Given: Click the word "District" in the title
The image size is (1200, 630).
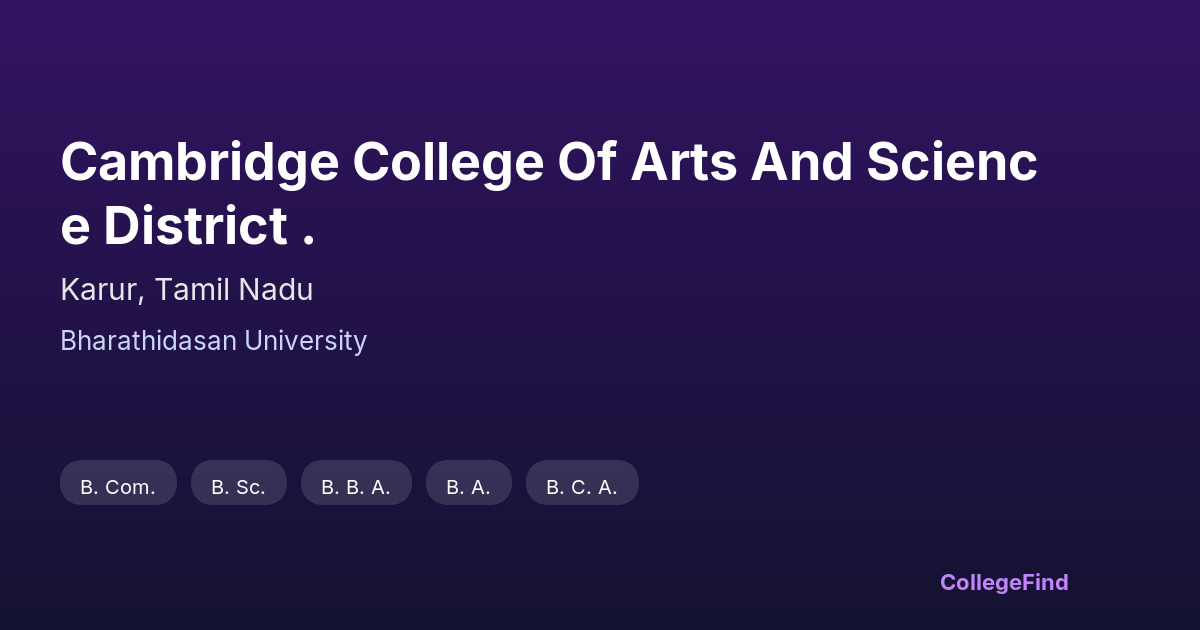Looking at the screenshot, I should [x=195, y=226].
